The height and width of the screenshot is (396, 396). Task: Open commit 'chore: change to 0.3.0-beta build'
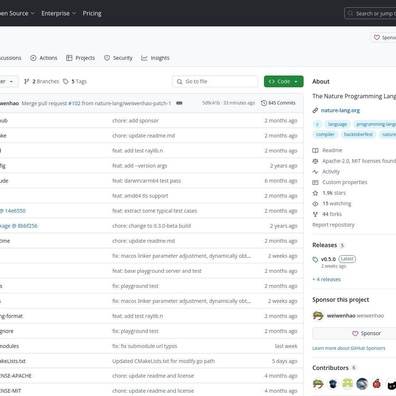(x=151, y=226)
